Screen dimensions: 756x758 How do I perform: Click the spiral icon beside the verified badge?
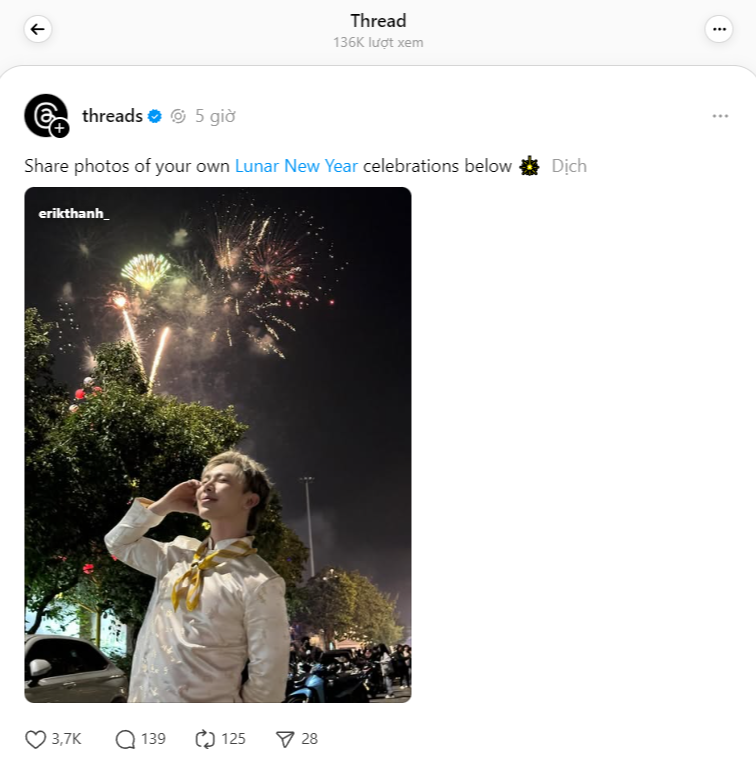(178, 116)
